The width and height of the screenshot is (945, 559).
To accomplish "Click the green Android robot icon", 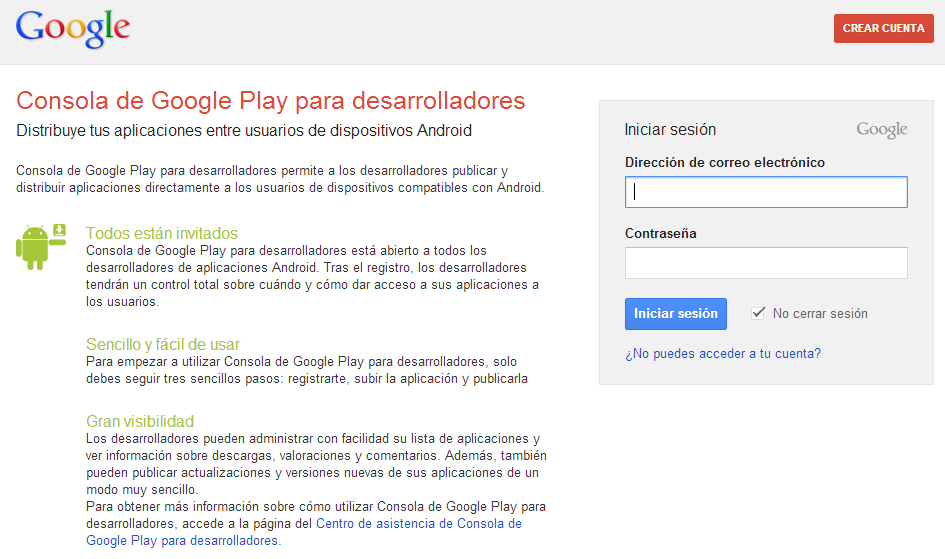I will pos(41,247).
